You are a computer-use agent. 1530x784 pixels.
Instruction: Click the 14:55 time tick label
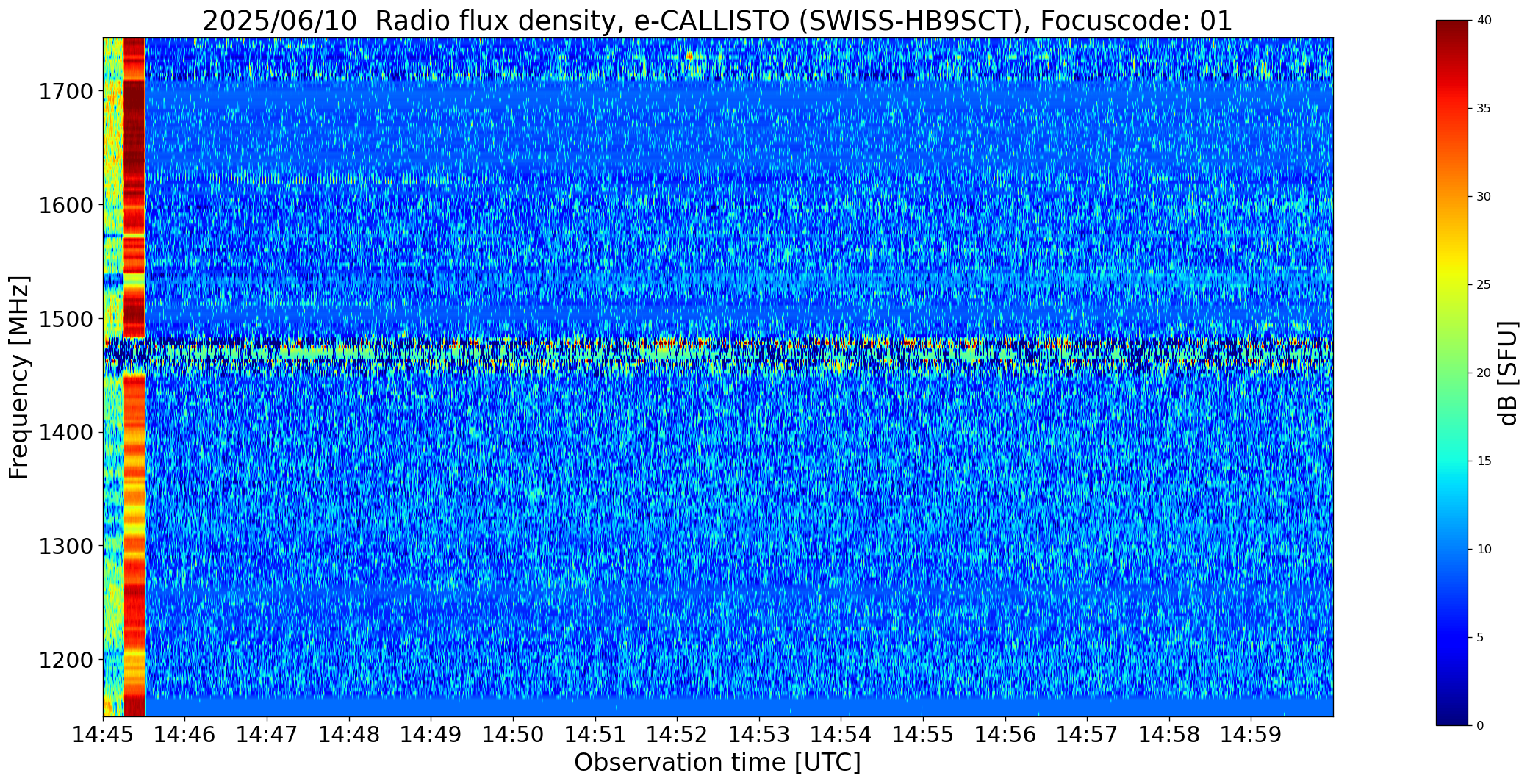click(923, 734)
